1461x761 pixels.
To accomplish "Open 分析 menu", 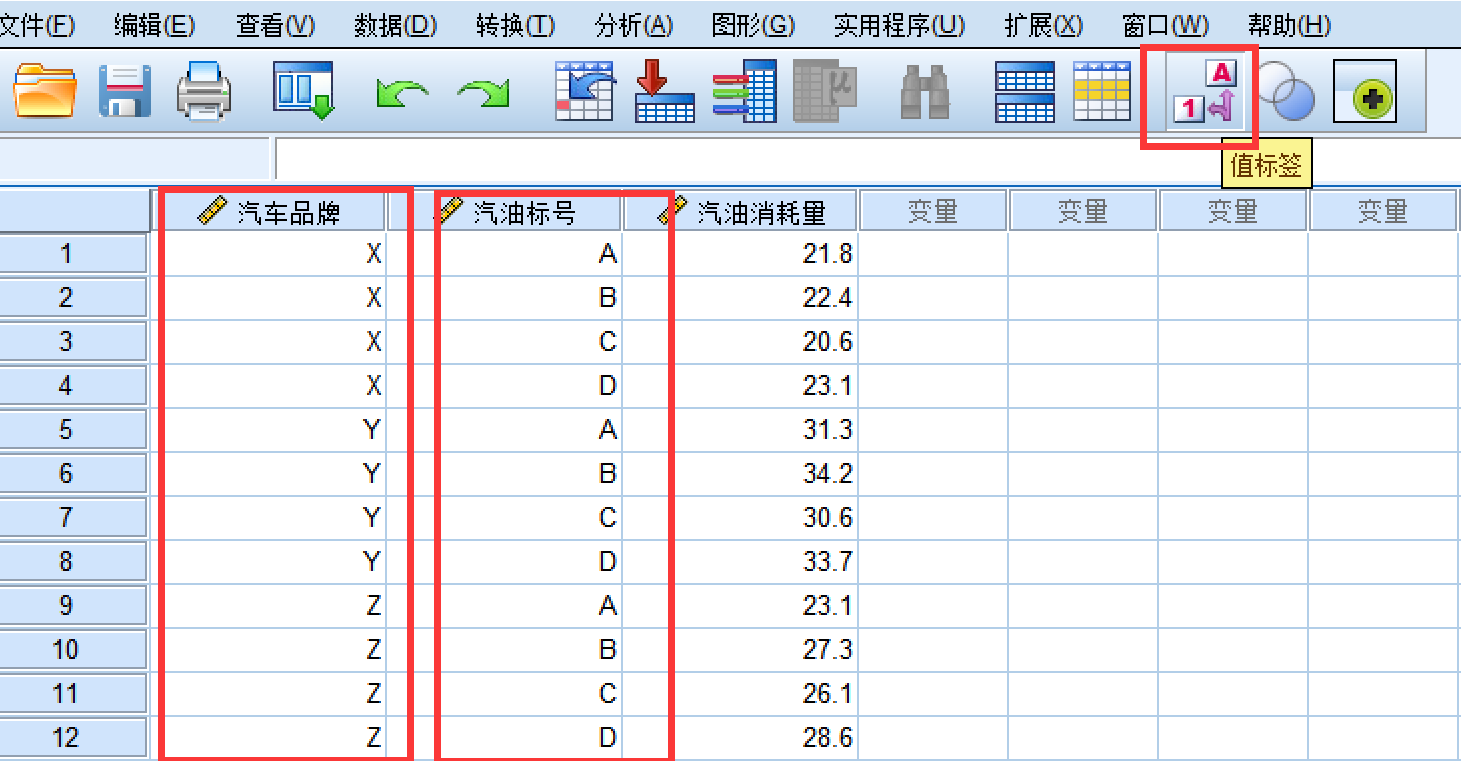I will pos(634,26).
